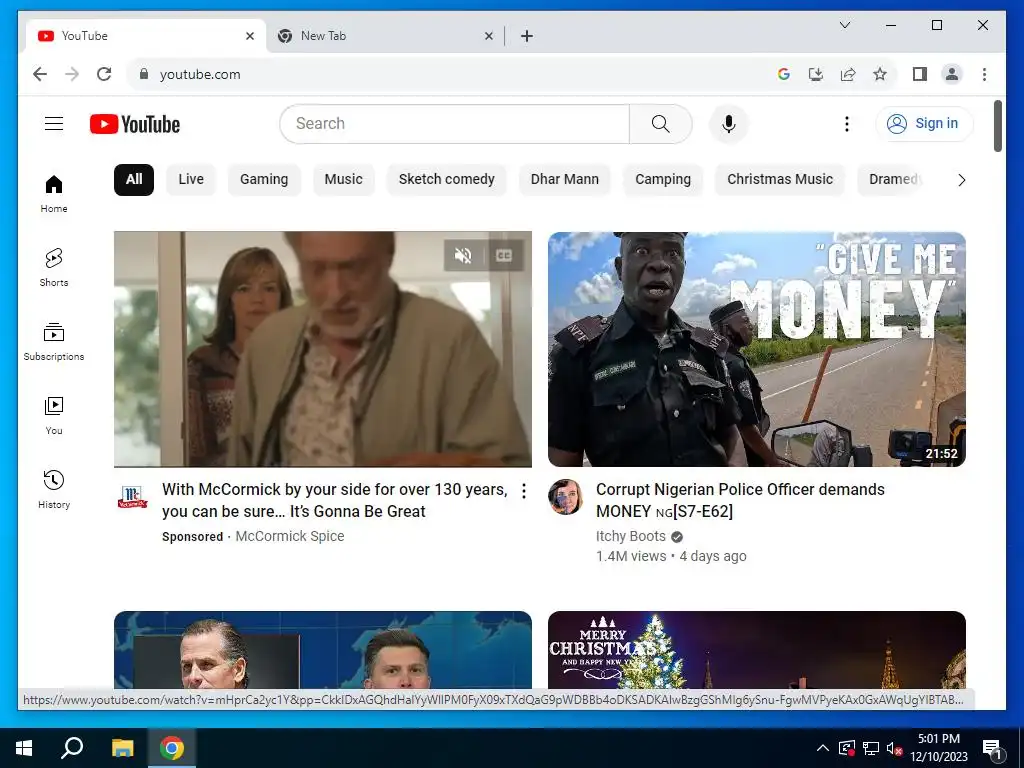
Task: Open the You section in sidebar
Action: pyautogui.click(x=54, y=415)
